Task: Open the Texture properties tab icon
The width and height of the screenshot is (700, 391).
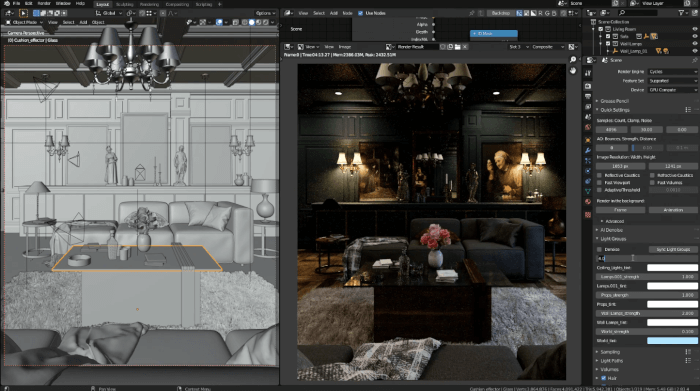Action: point(588,215)
